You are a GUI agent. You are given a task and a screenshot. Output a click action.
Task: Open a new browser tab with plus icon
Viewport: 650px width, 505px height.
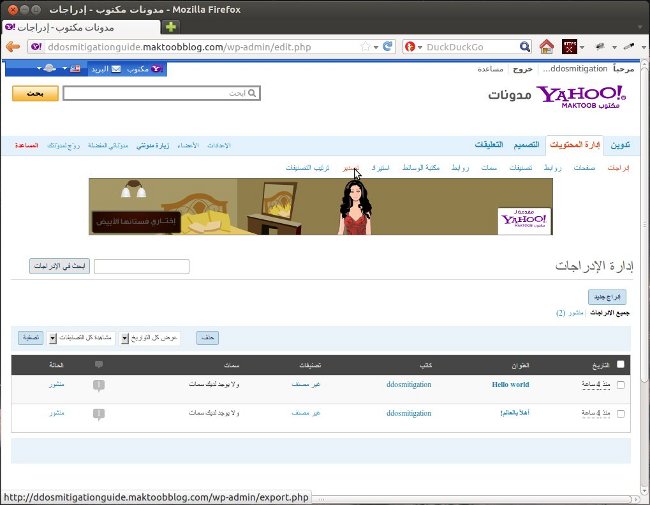171,26
